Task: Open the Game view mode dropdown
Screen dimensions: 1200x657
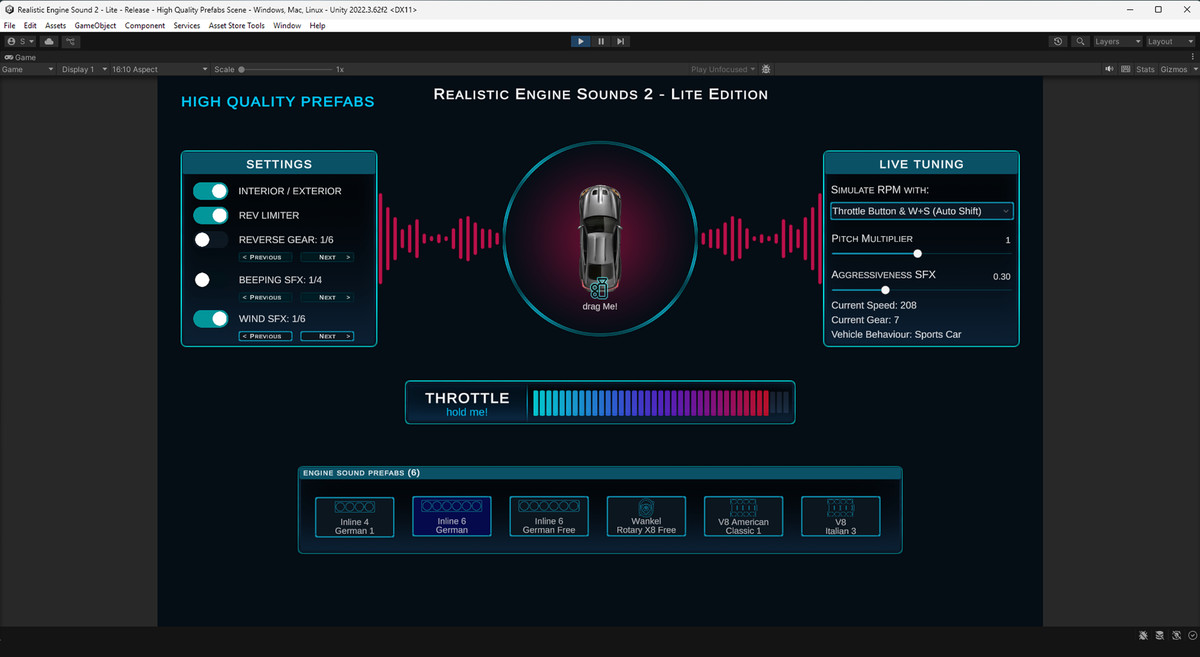Action: pyautogui.click(x=27, y=69)
